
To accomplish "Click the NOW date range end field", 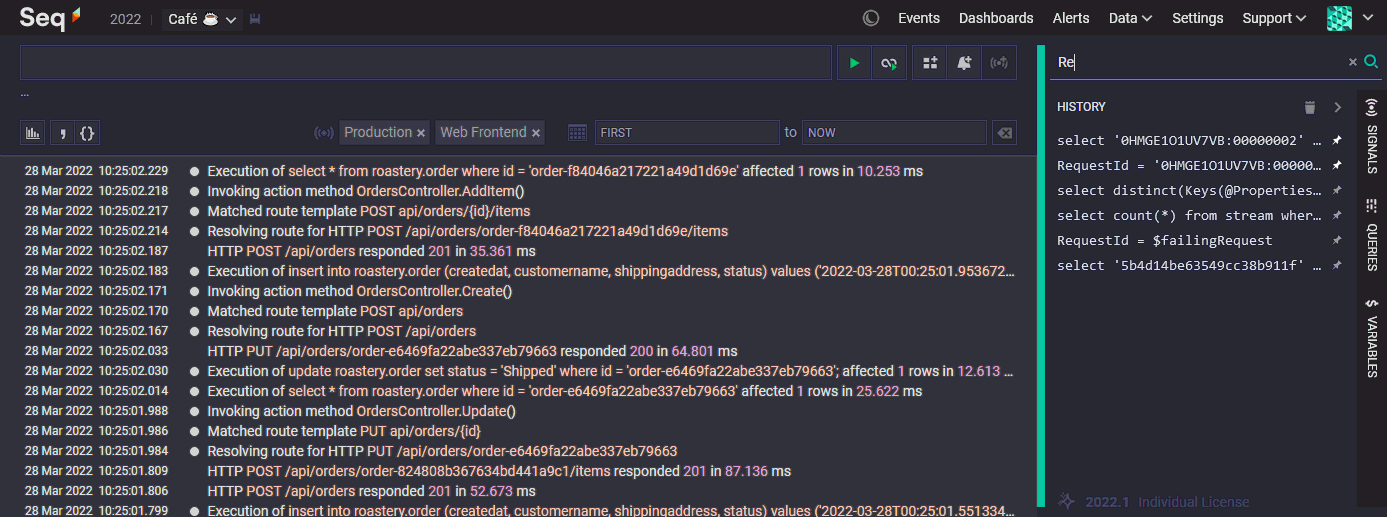I will (894, 132).
